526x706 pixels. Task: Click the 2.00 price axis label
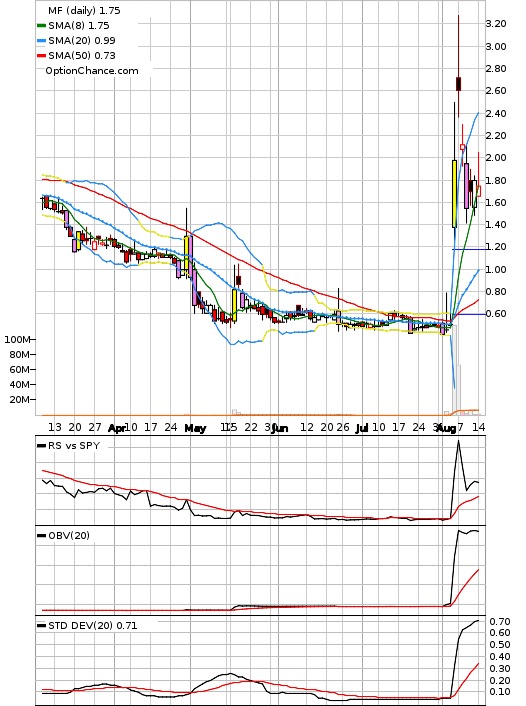click(496, 158)
